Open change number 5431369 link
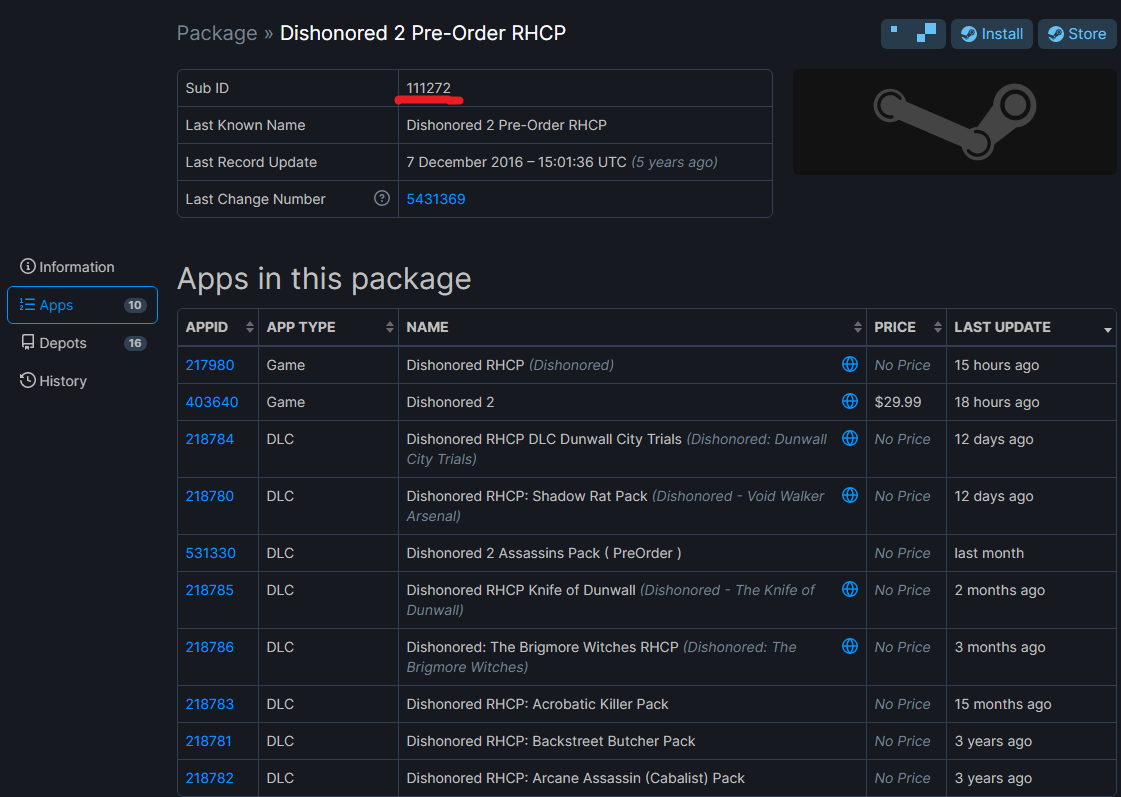The height and width of the screenshot is (797, 1121). tap(436, 199)
